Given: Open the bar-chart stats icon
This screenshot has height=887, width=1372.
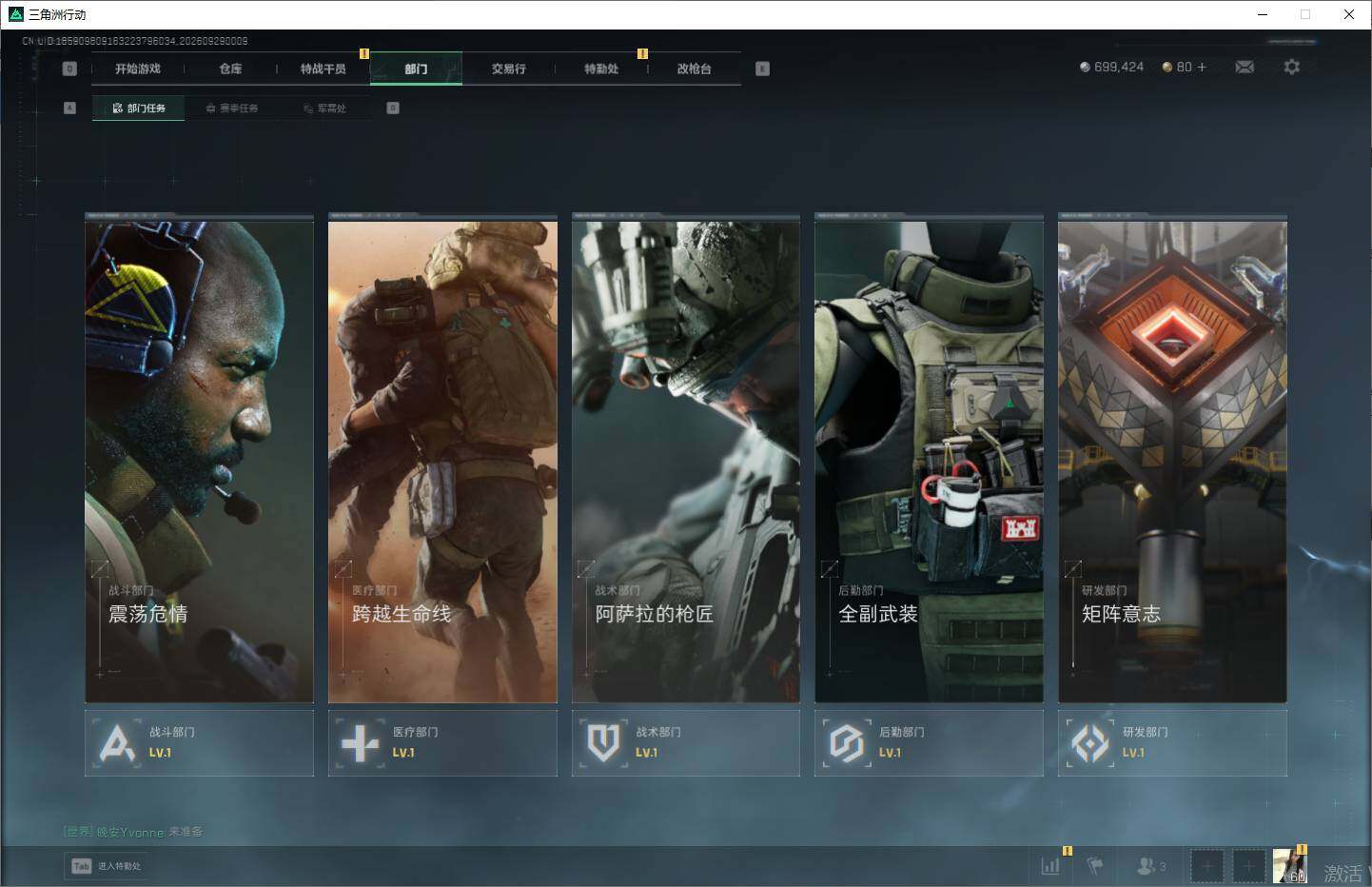Looking at the screenshot, I should (1050, 866).
